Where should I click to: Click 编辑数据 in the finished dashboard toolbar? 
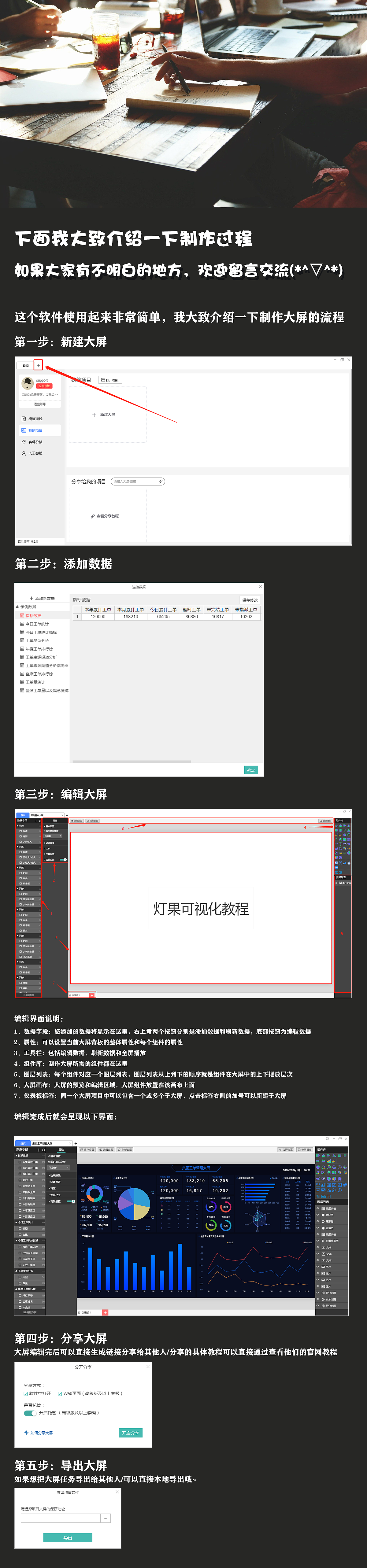coord(106,1150)
